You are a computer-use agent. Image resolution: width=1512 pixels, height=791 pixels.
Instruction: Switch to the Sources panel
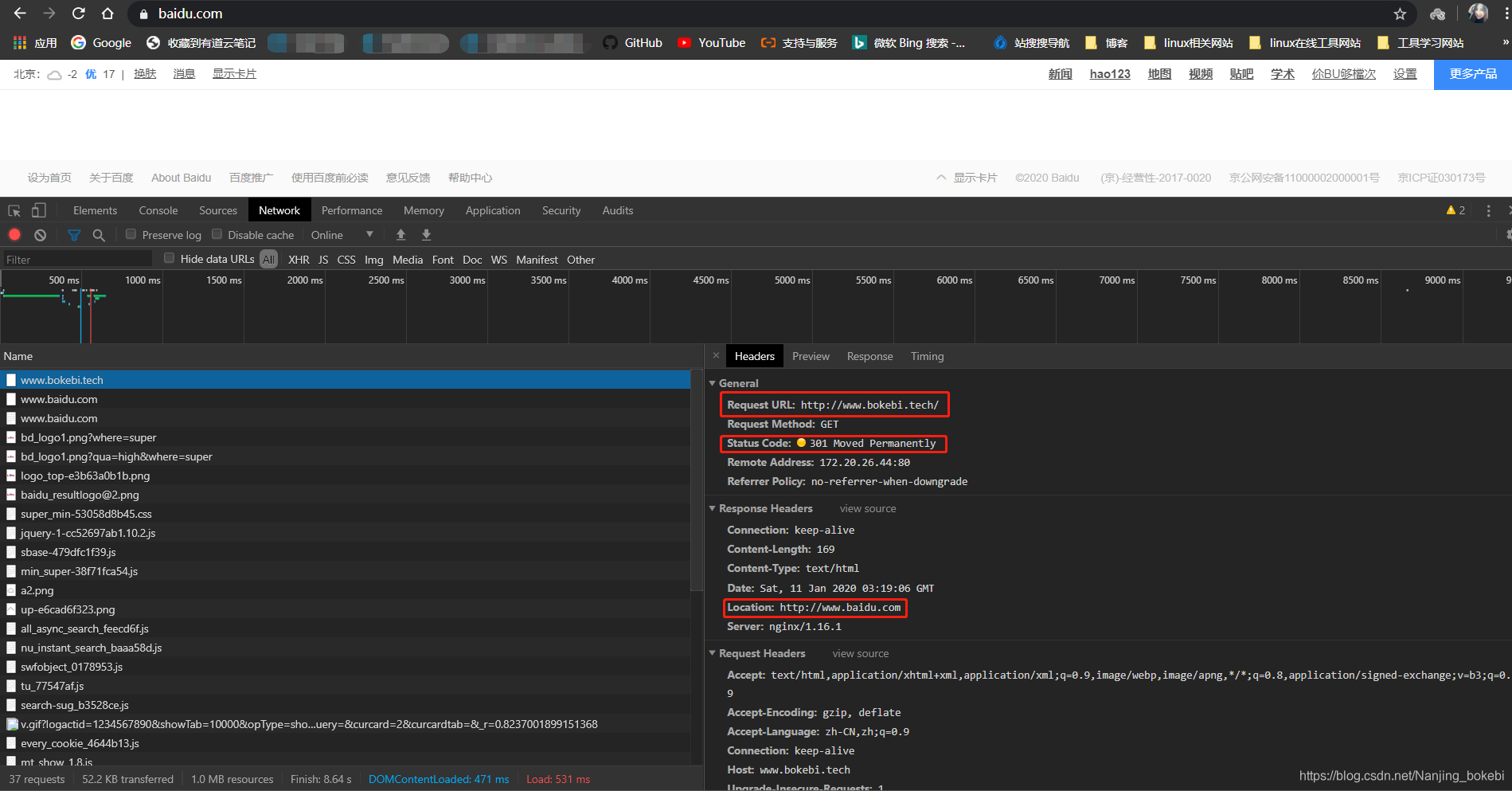pos(218,210)
